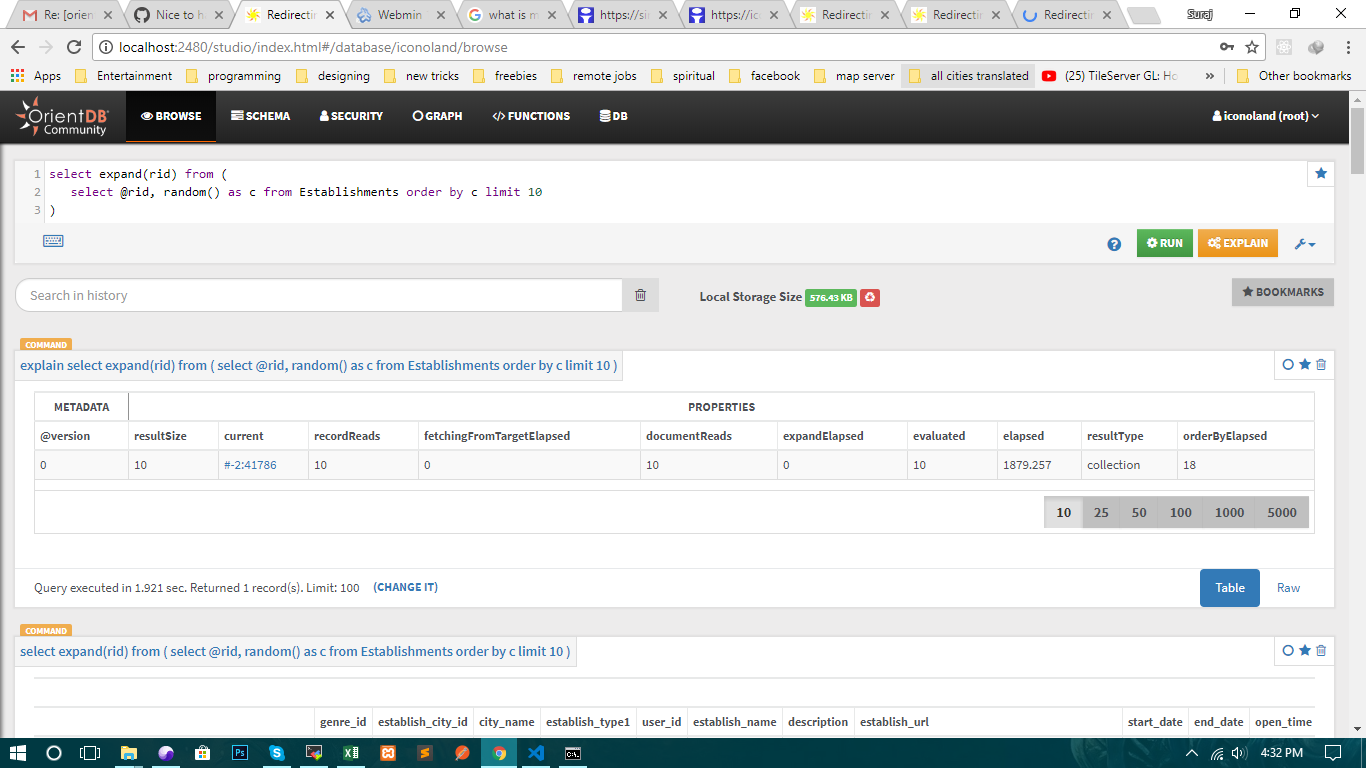Run the query with the RUN button
Screen dimensions: 1366x768
point(1164,243)
